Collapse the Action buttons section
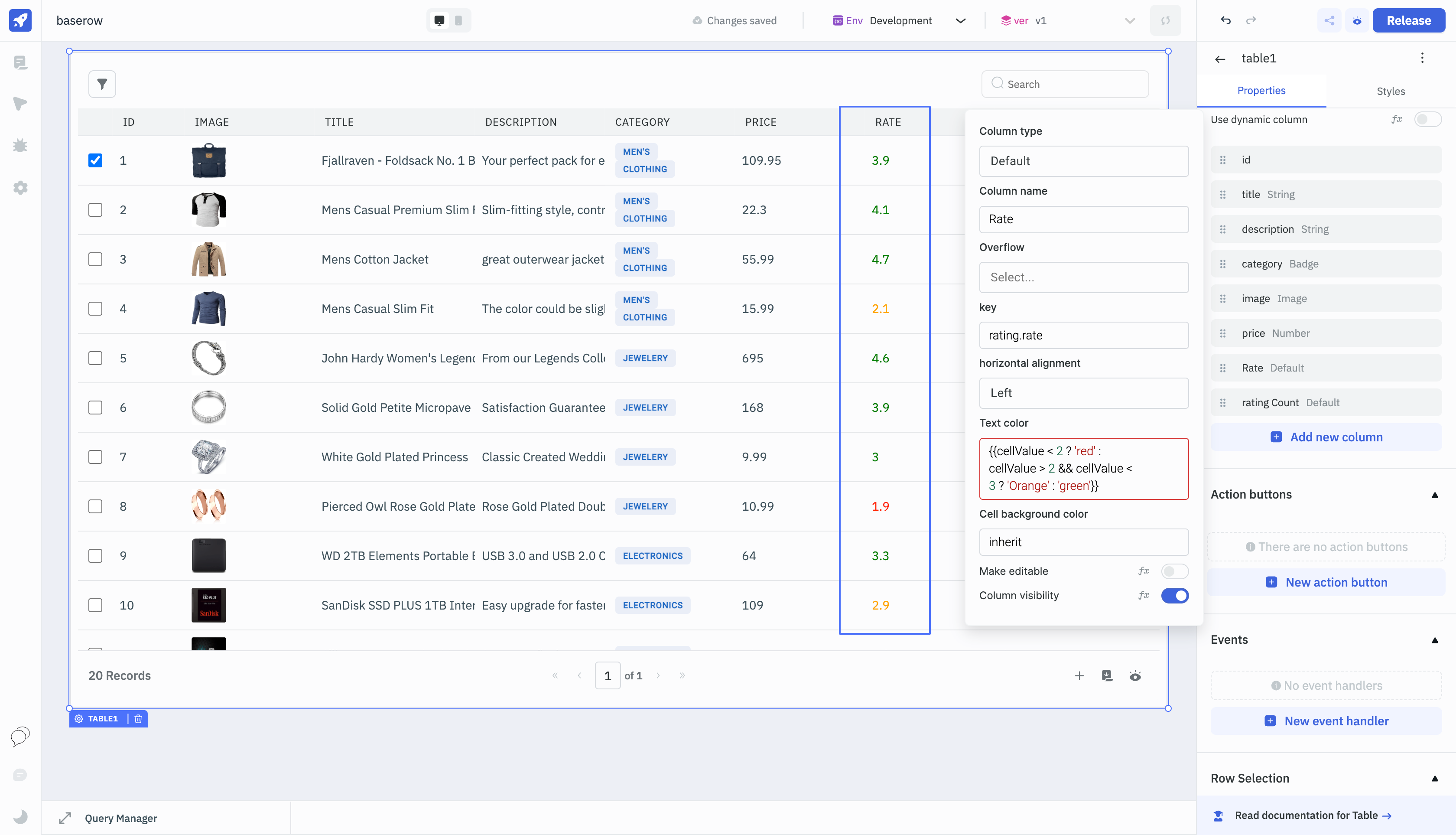1456x835 pixels. (1435, 495)
